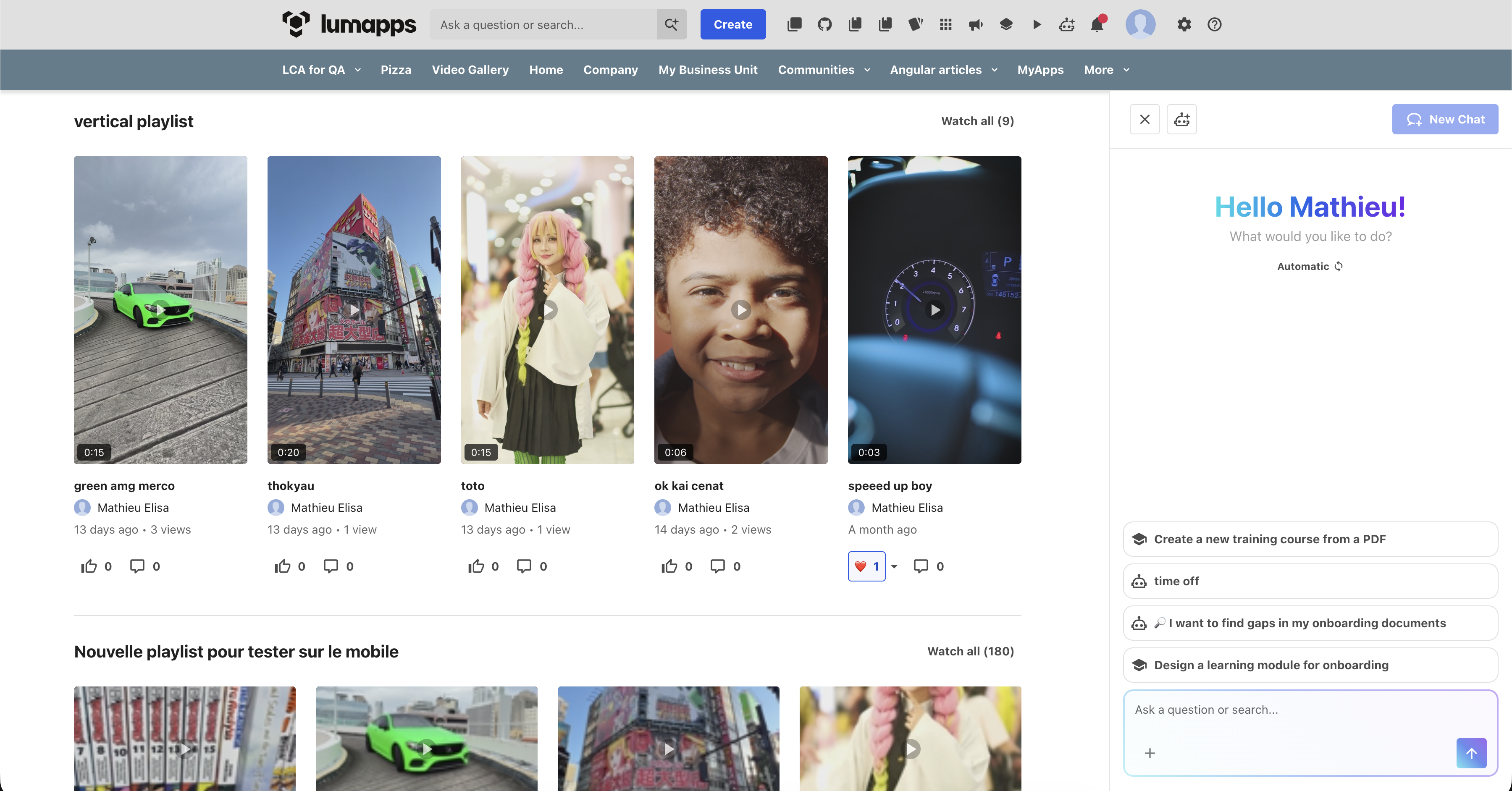This screenshot has width=1512, height=791.
Task: Select the 'time off' suggestion
Action: [x=1310, y=581]
